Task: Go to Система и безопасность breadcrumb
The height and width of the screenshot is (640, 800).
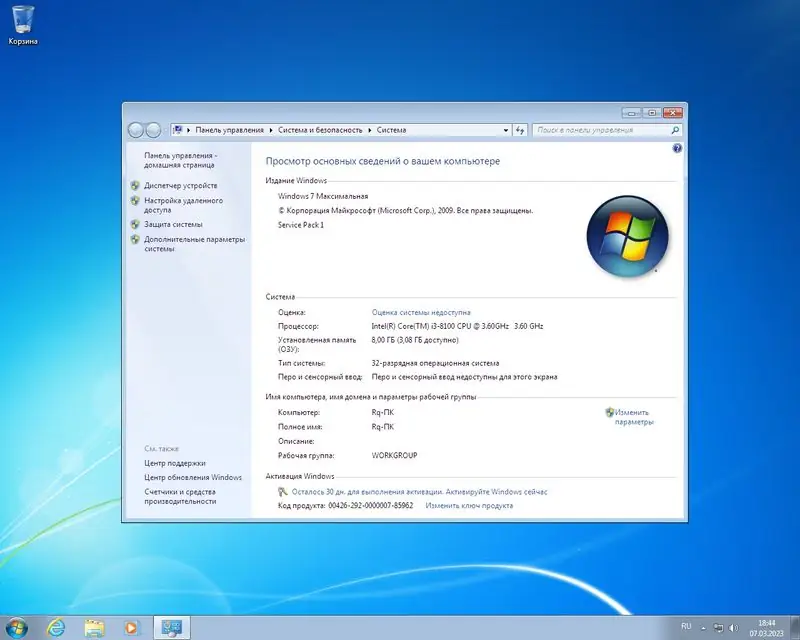Action: [320, 130]
